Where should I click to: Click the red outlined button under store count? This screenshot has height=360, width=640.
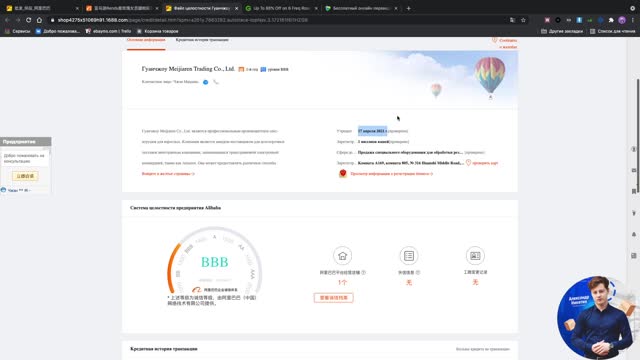coord(333,298)
